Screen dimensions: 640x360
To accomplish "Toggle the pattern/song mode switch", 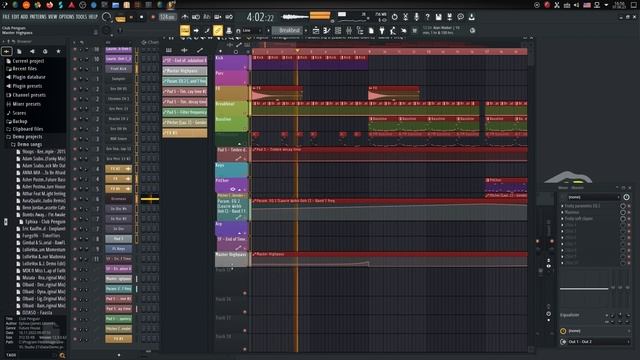I will pos(120,18).
